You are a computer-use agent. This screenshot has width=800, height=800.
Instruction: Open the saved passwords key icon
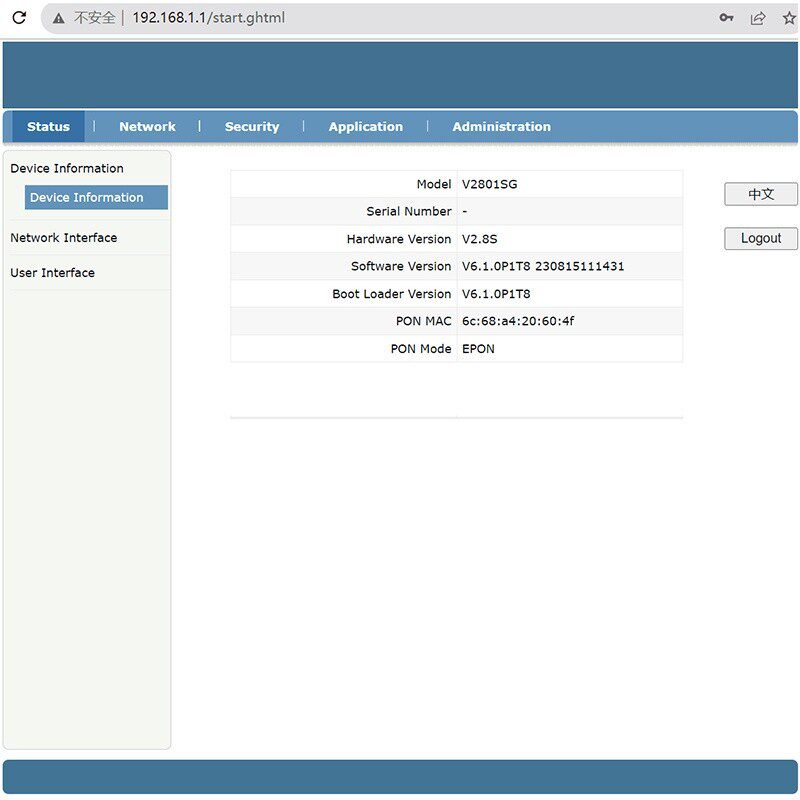point(726,17)
